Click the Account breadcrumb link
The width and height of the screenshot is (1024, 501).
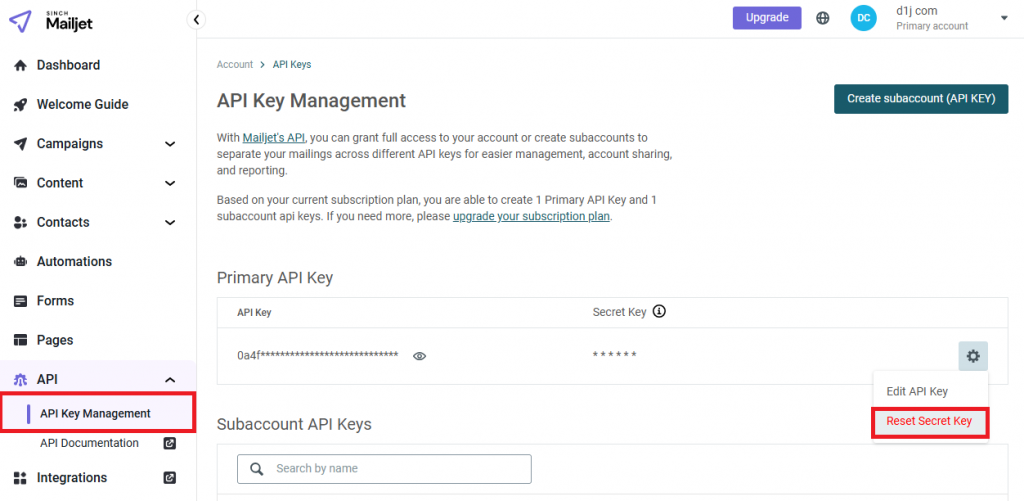click(x=234, y=64)
